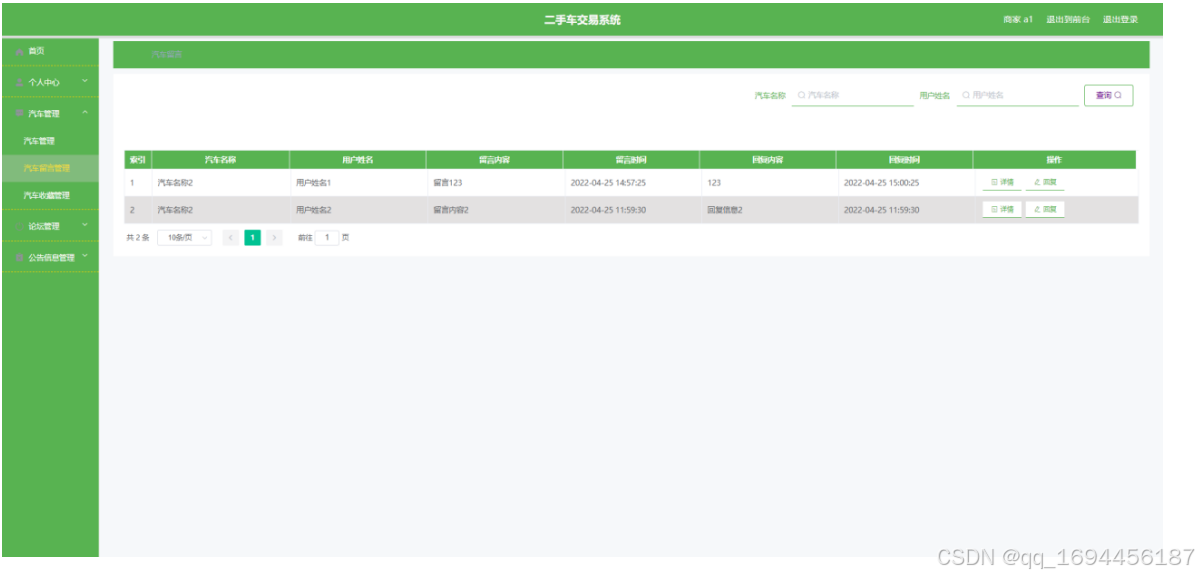The image size is (1199, 577).
Task: Click cell 用户姓名2
Action: point(314,210)
